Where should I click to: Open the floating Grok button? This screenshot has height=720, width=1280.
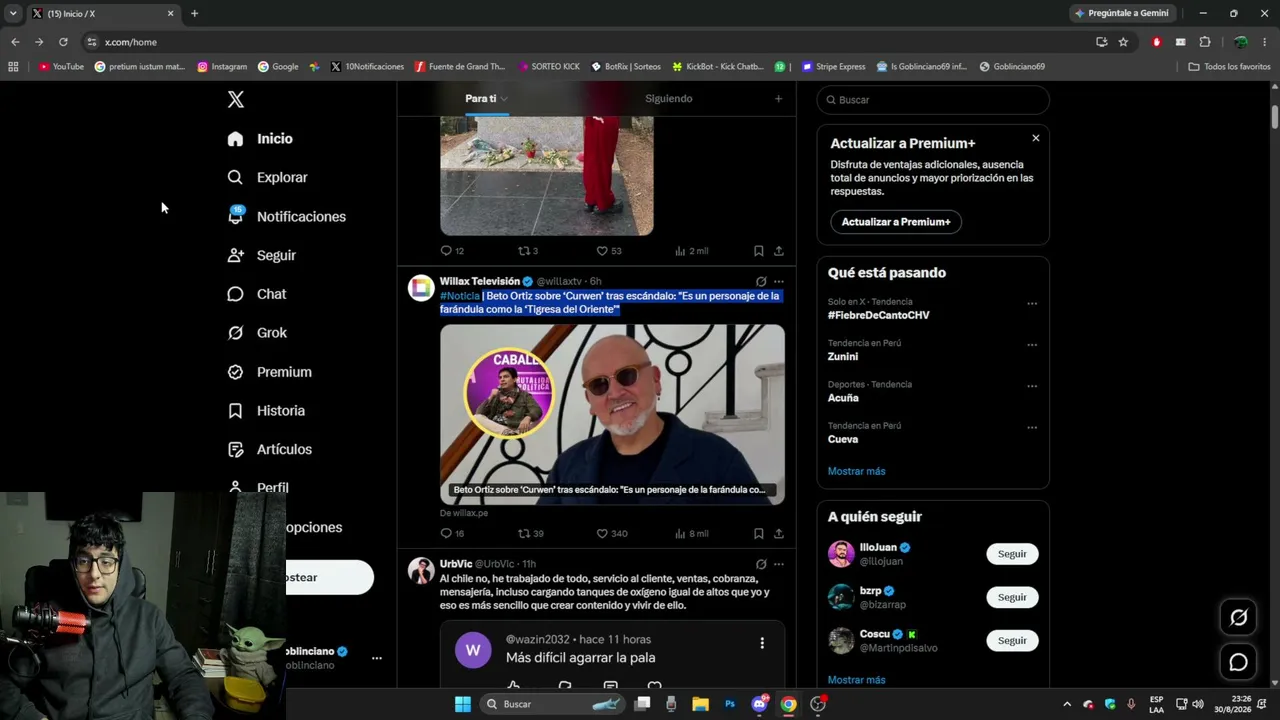click(1238, 618)
